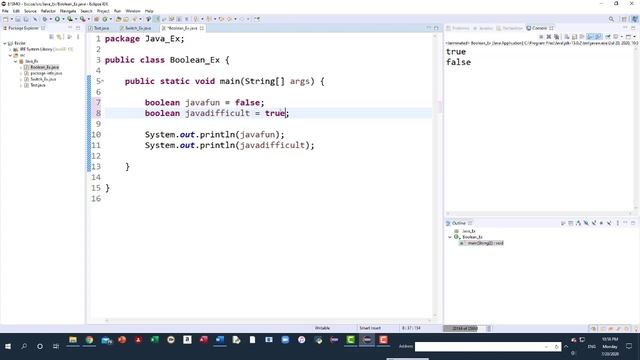Navigate Forward with the toolbar arrow
640x360 pixels.
242,19
